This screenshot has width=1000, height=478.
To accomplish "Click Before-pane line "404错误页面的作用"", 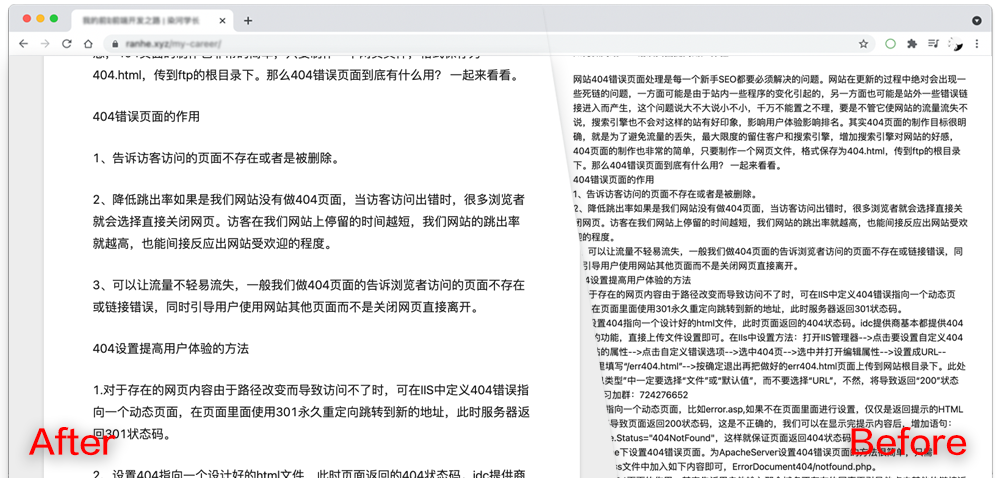I will 614,180.
